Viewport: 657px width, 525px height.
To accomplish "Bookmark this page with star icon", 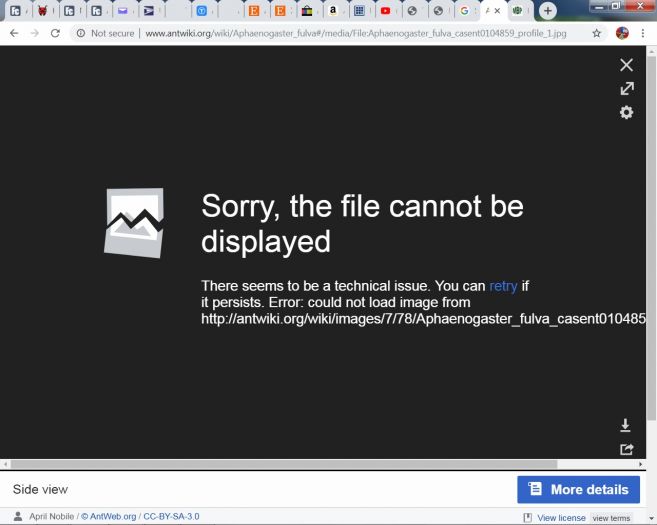I will tap(597, 33).
